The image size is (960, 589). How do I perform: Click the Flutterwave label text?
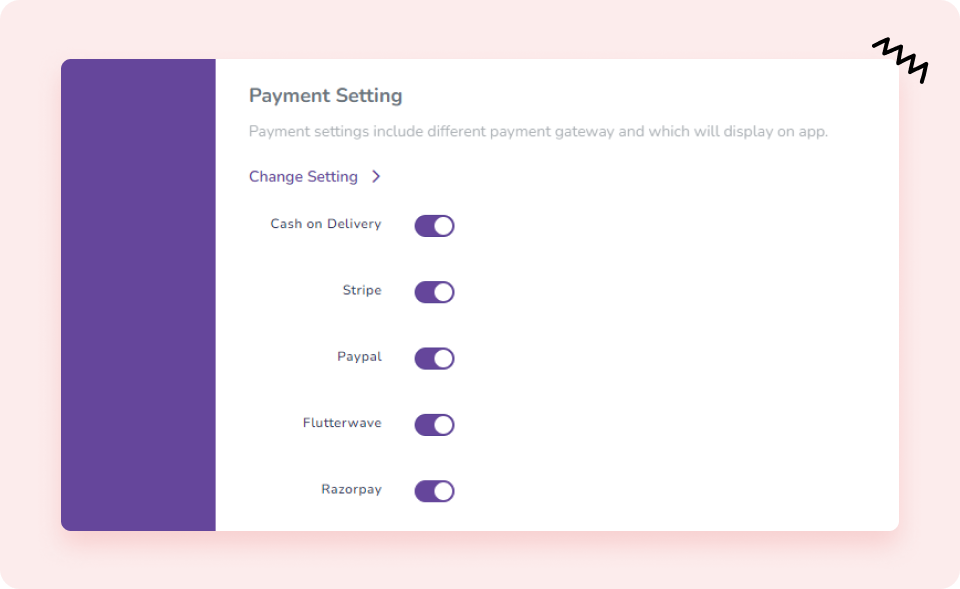342,423
